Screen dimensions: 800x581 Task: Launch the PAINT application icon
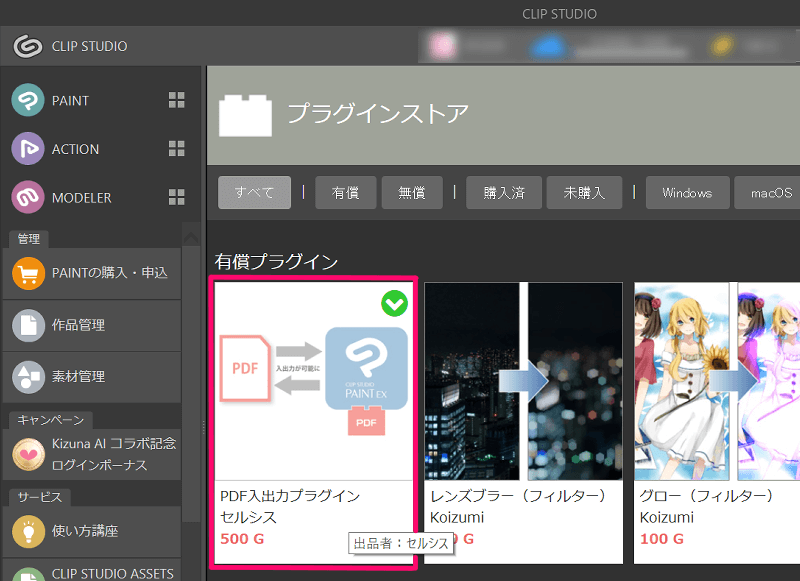(x=28, y=100)
